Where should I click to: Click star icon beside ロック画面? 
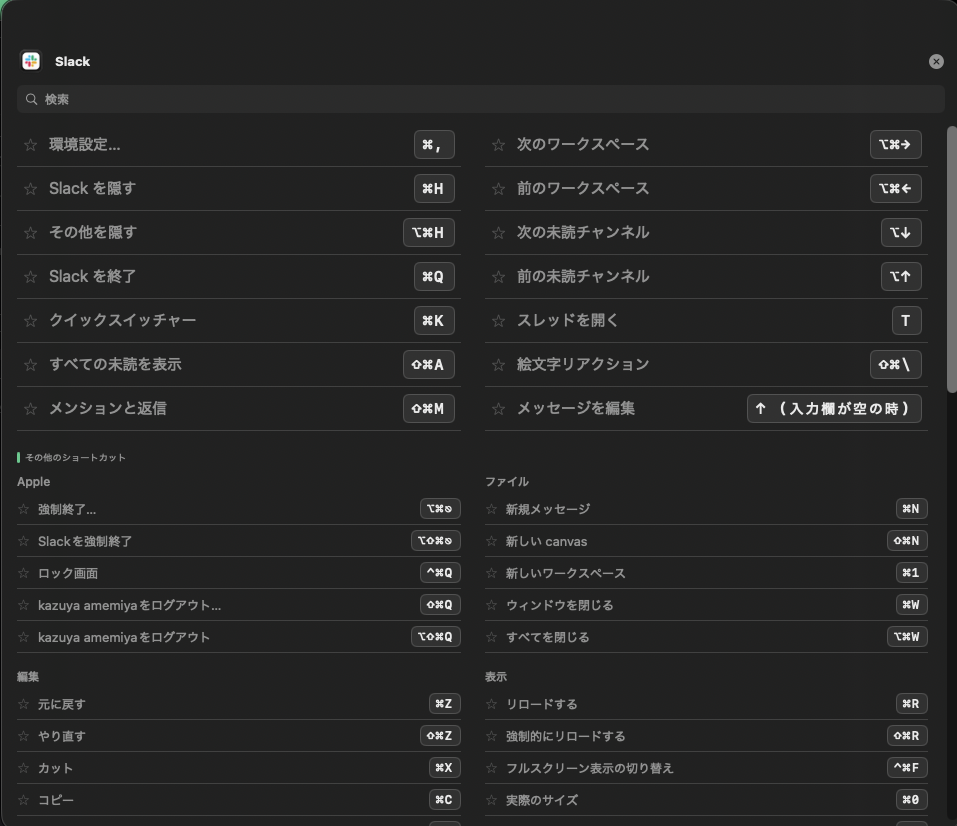click(x=23, y=573)
